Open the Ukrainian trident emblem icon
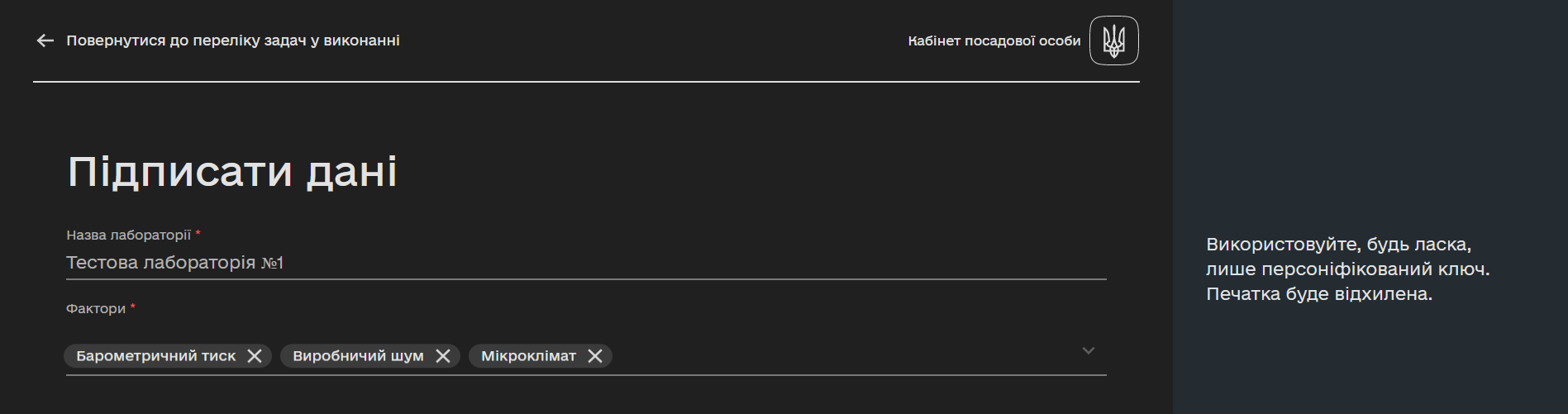 (1114, 40)
